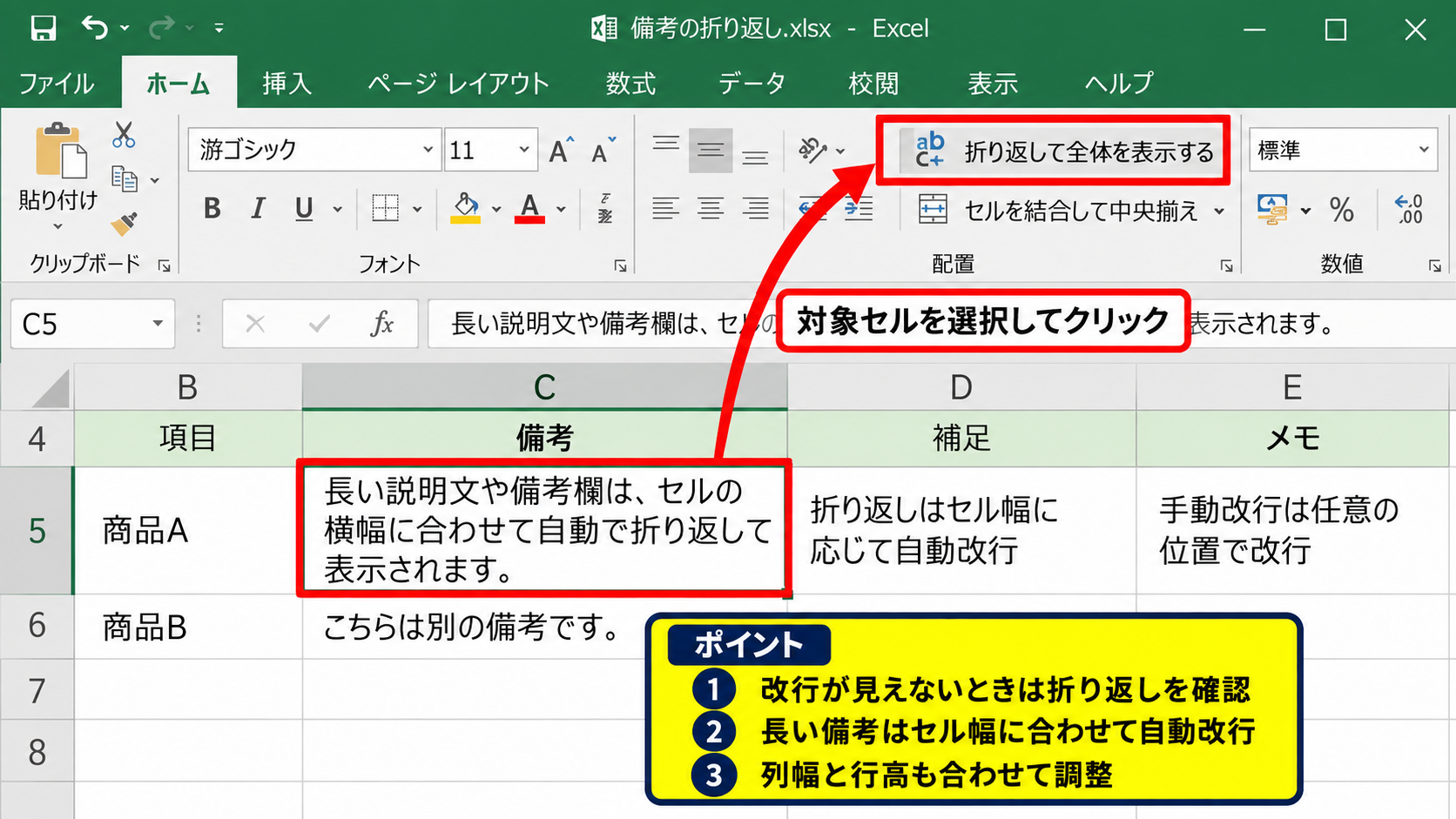Screen dimensions: 1456x819
Task: Open the borders tool
Action: click(x=385, y=208)
